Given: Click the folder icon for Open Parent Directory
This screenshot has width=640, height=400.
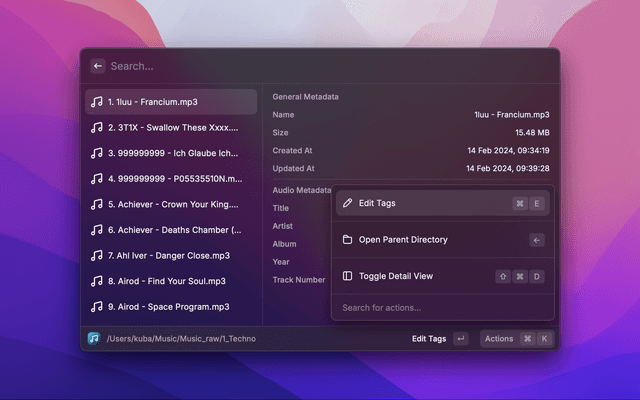Looking at the screenshot, I should click(x=347, y=240).
